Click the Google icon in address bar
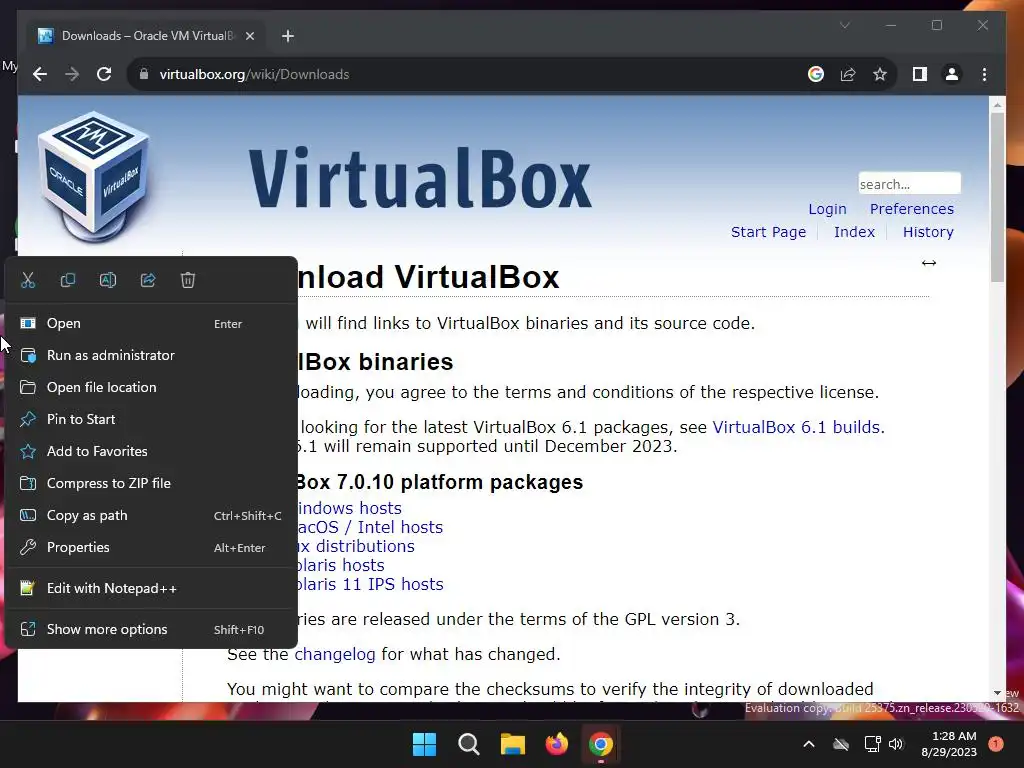 pos(816,74)
